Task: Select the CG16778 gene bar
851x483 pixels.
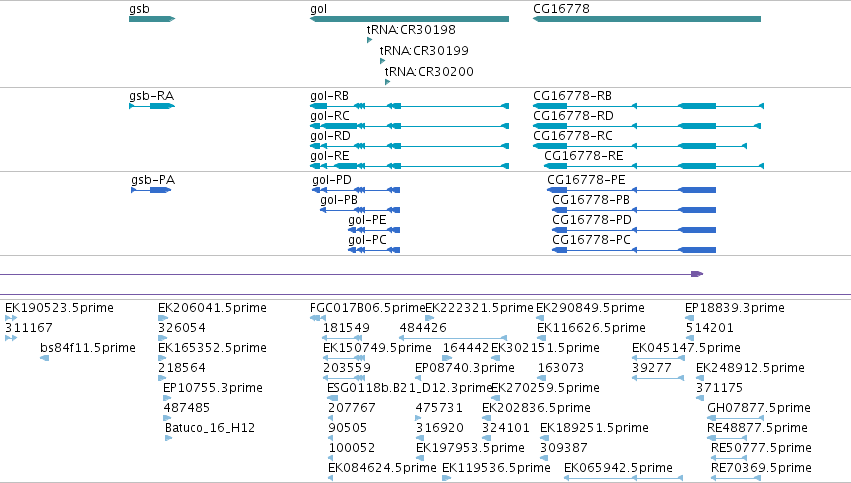Action: [647, 19]
